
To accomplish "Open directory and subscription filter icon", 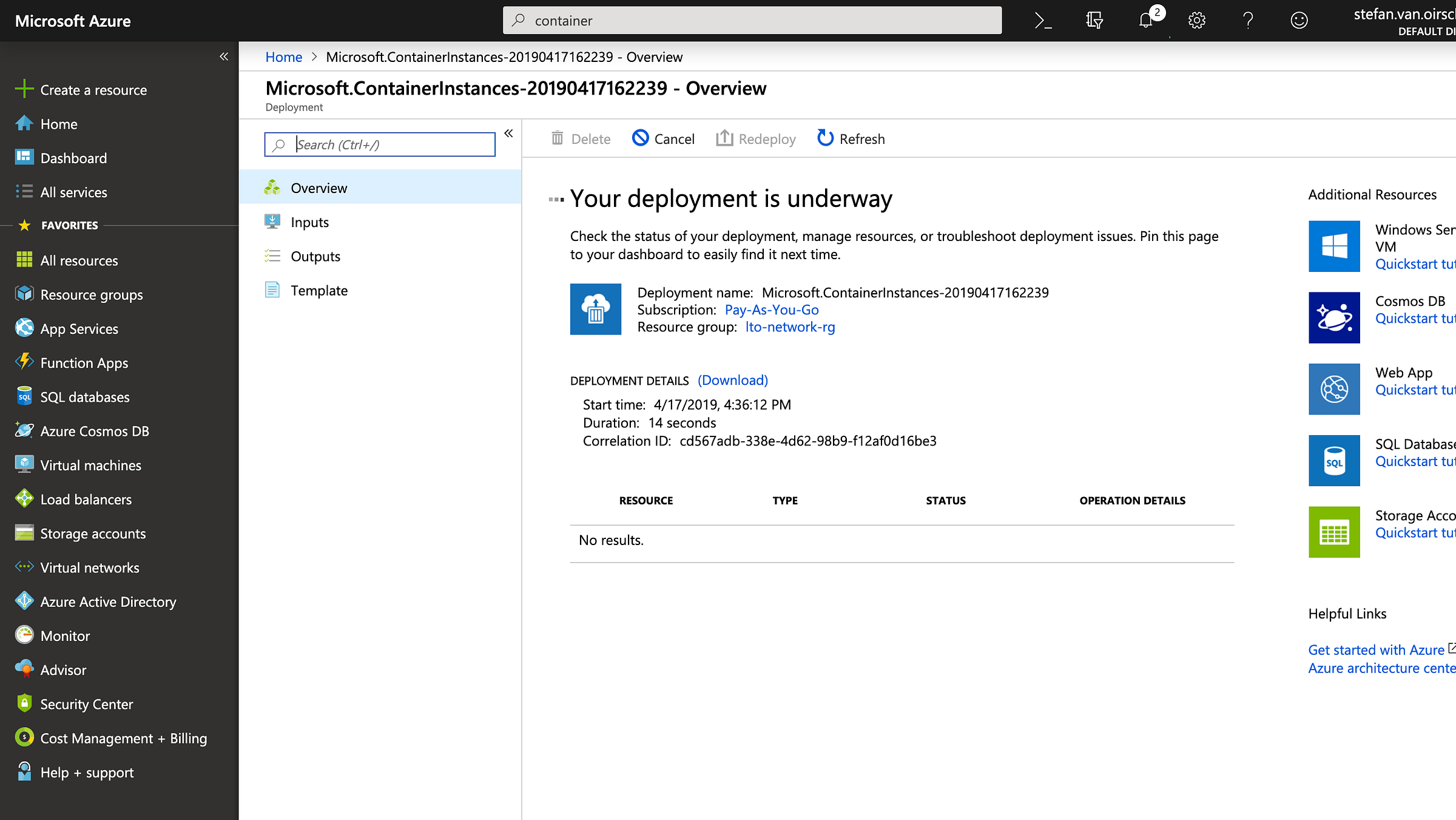I will pyautogui.click(x=1094, y=21).
